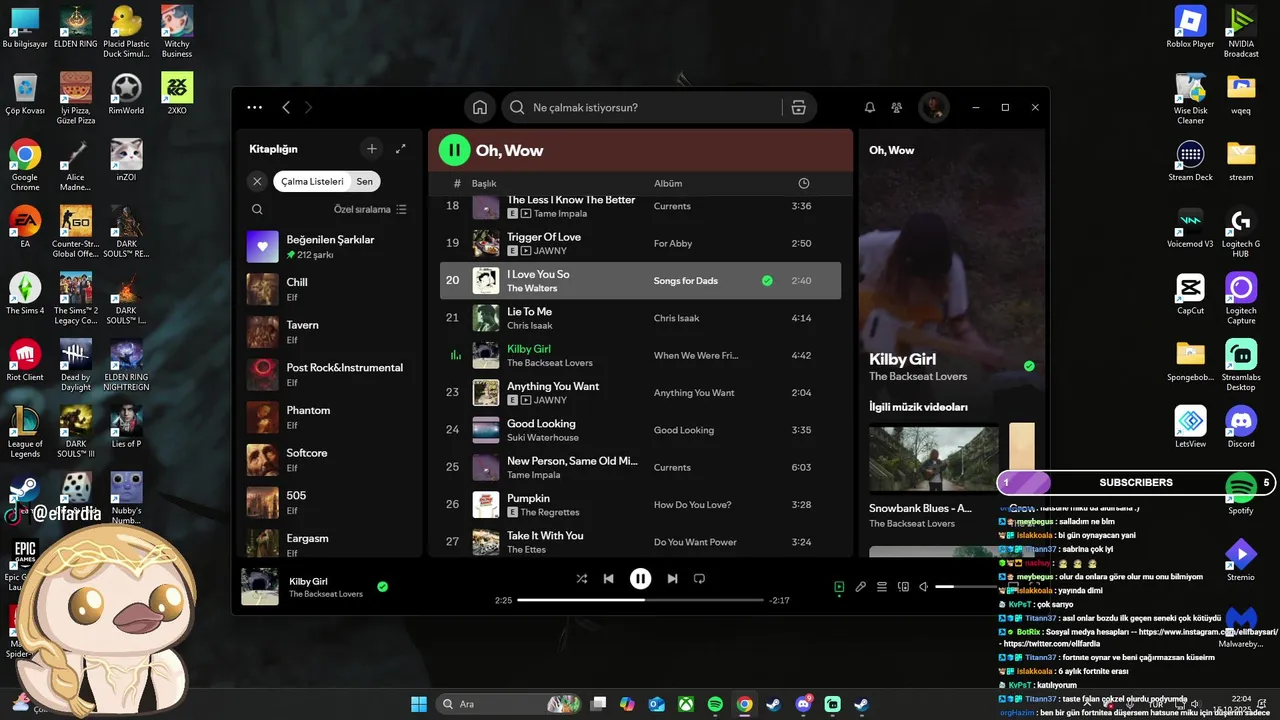The width and height of the screenshot is (1280, 720).
Task: Skip to the next track
Action: point(672,579)
